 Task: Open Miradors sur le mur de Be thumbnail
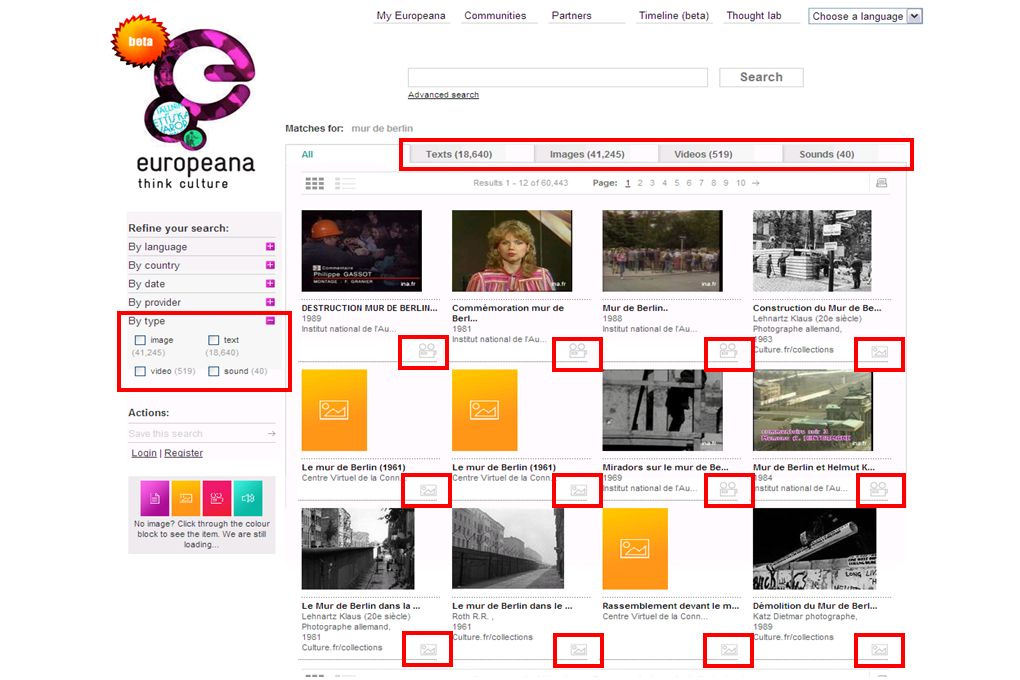(662, 410)
